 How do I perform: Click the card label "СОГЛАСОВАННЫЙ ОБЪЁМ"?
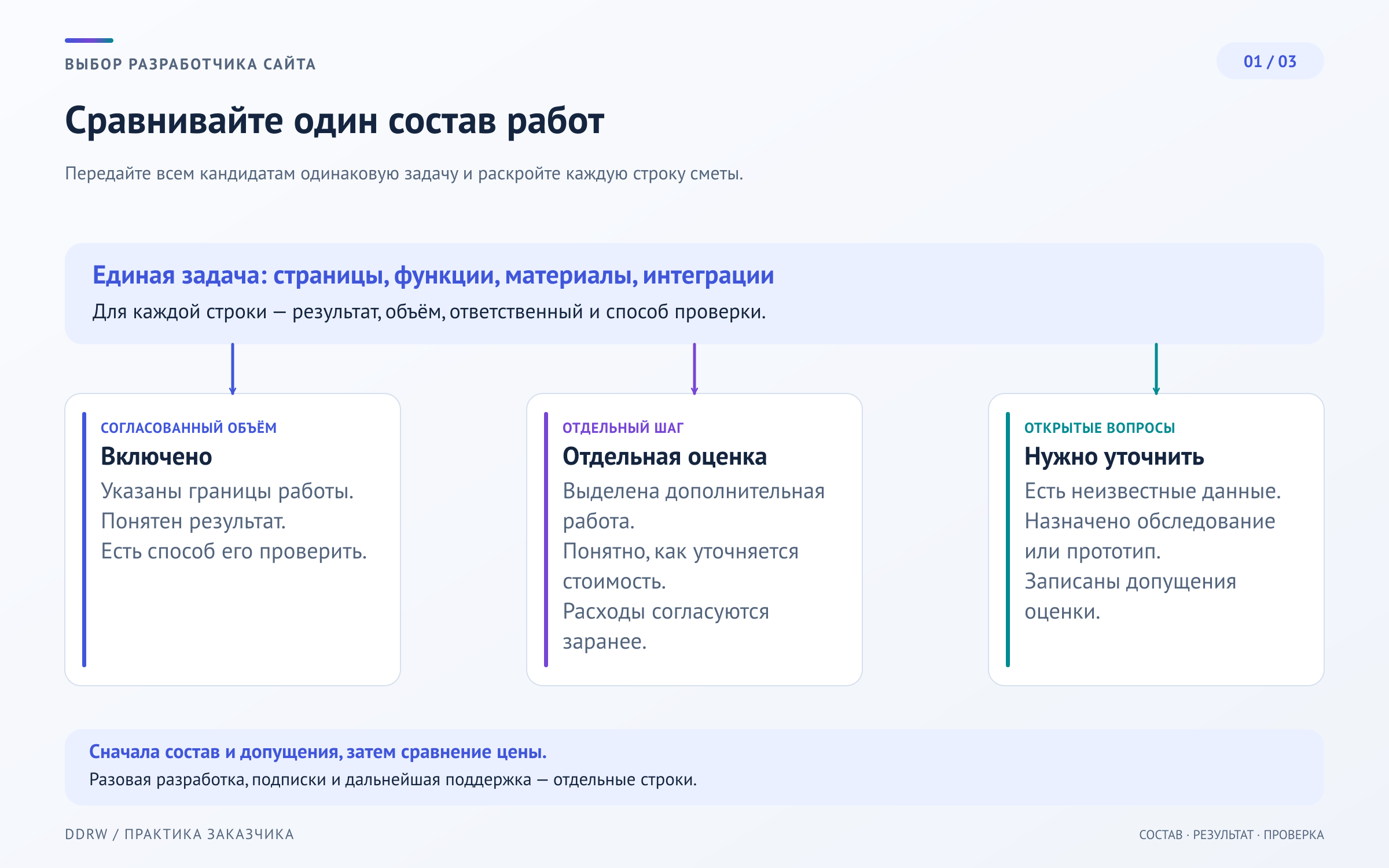[189, 428]
